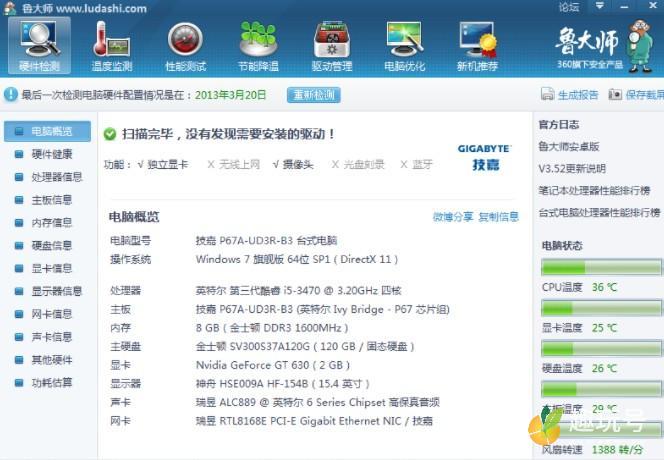The width and height of the screenshot is (664, 460).
Task: Switch to 温度监测 temperature monitor
Action: point(111,46)
